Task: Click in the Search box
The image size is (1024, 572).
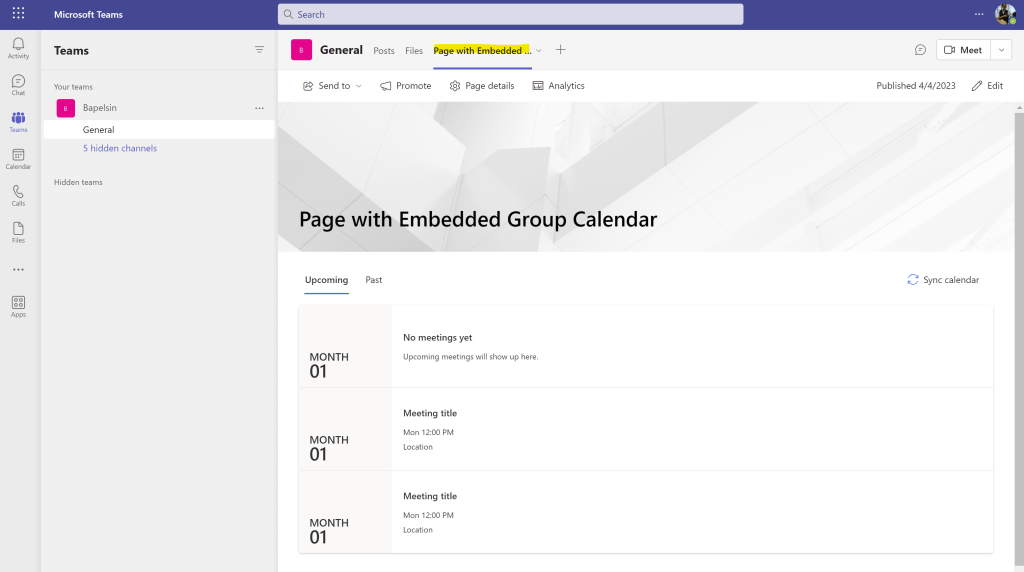Action: pyautogui.click(x=510, y=14)
